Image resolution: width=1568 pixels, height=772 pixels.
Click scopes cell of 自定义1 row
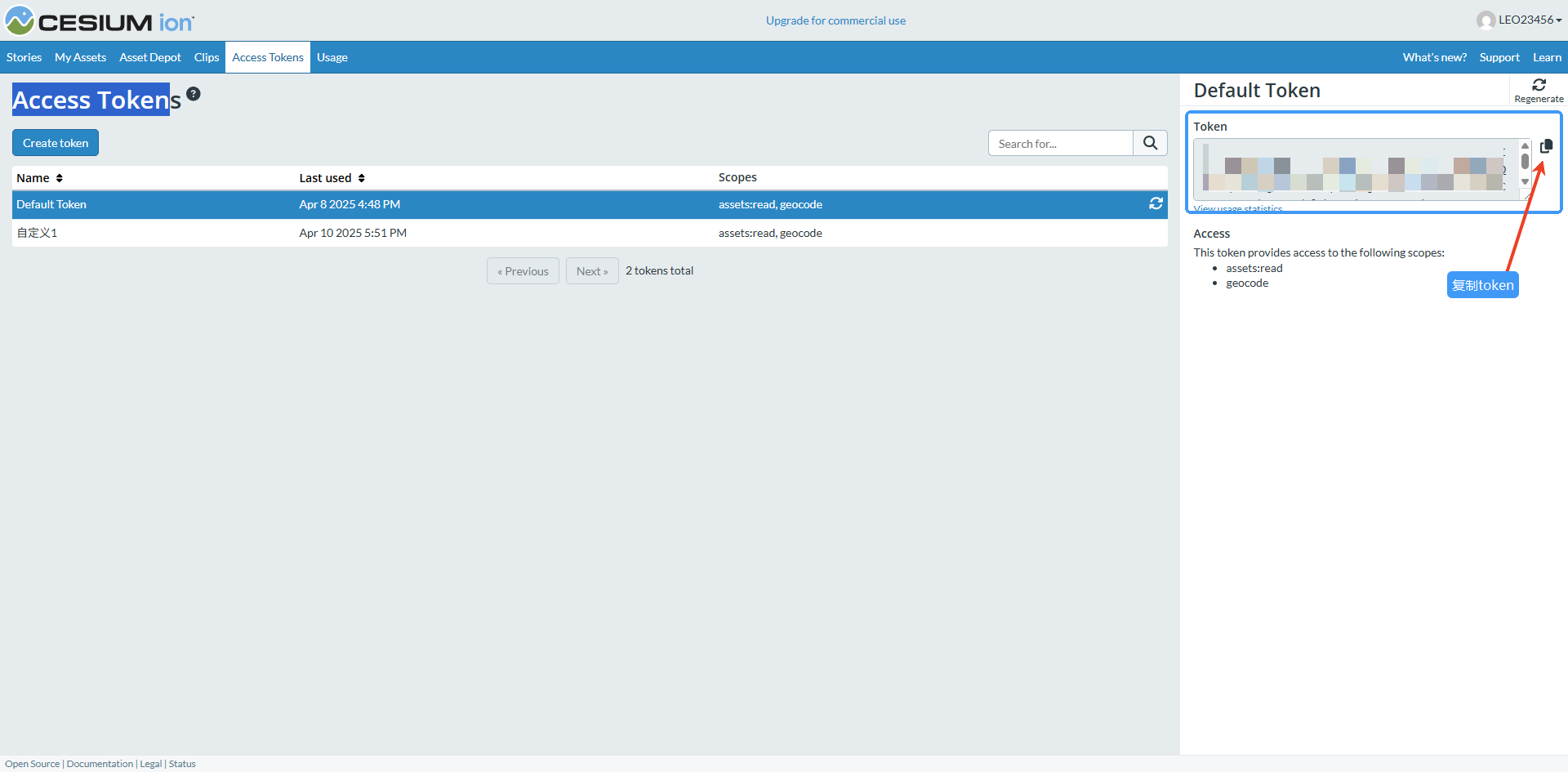click(x=770, y=233)
